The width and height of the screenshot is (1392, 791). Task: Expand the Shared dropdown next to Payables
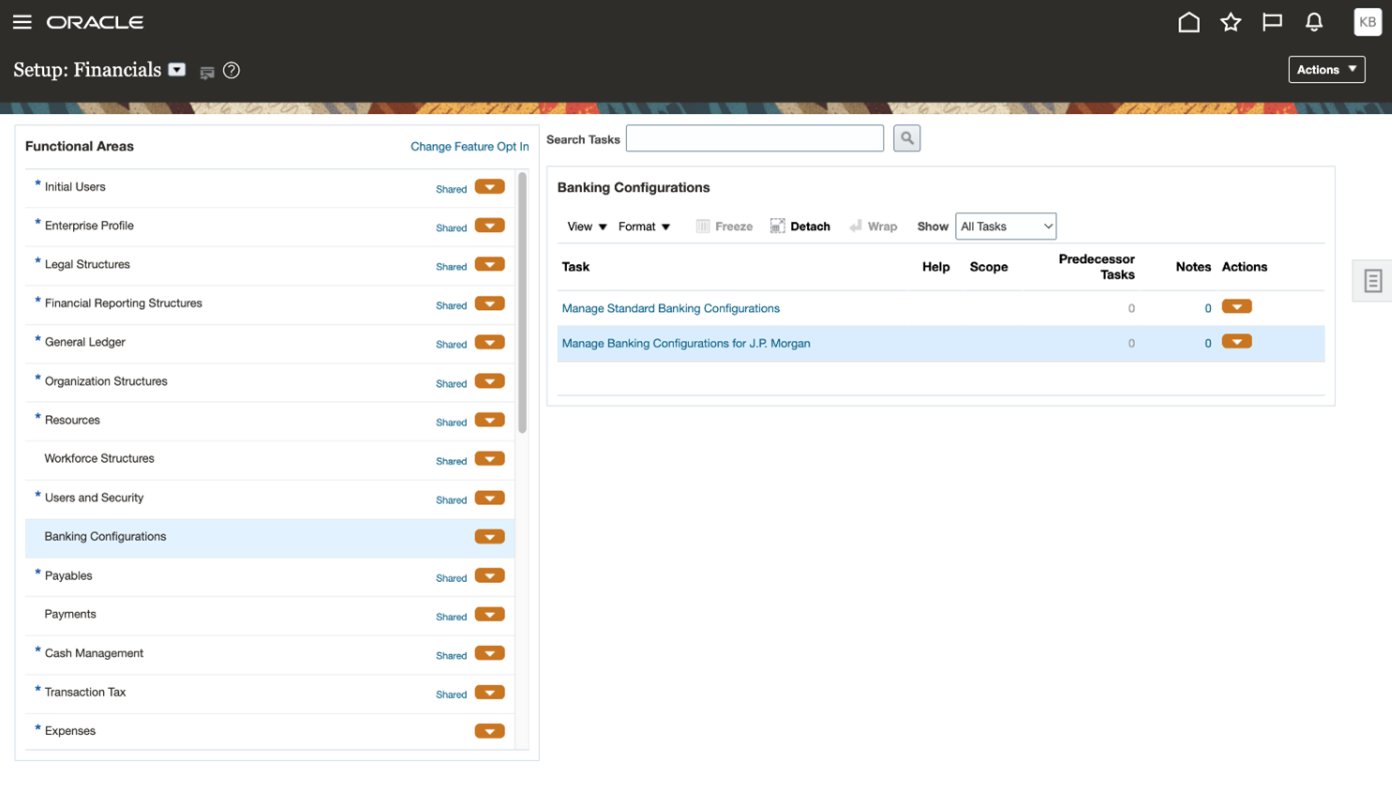(489, 576)
